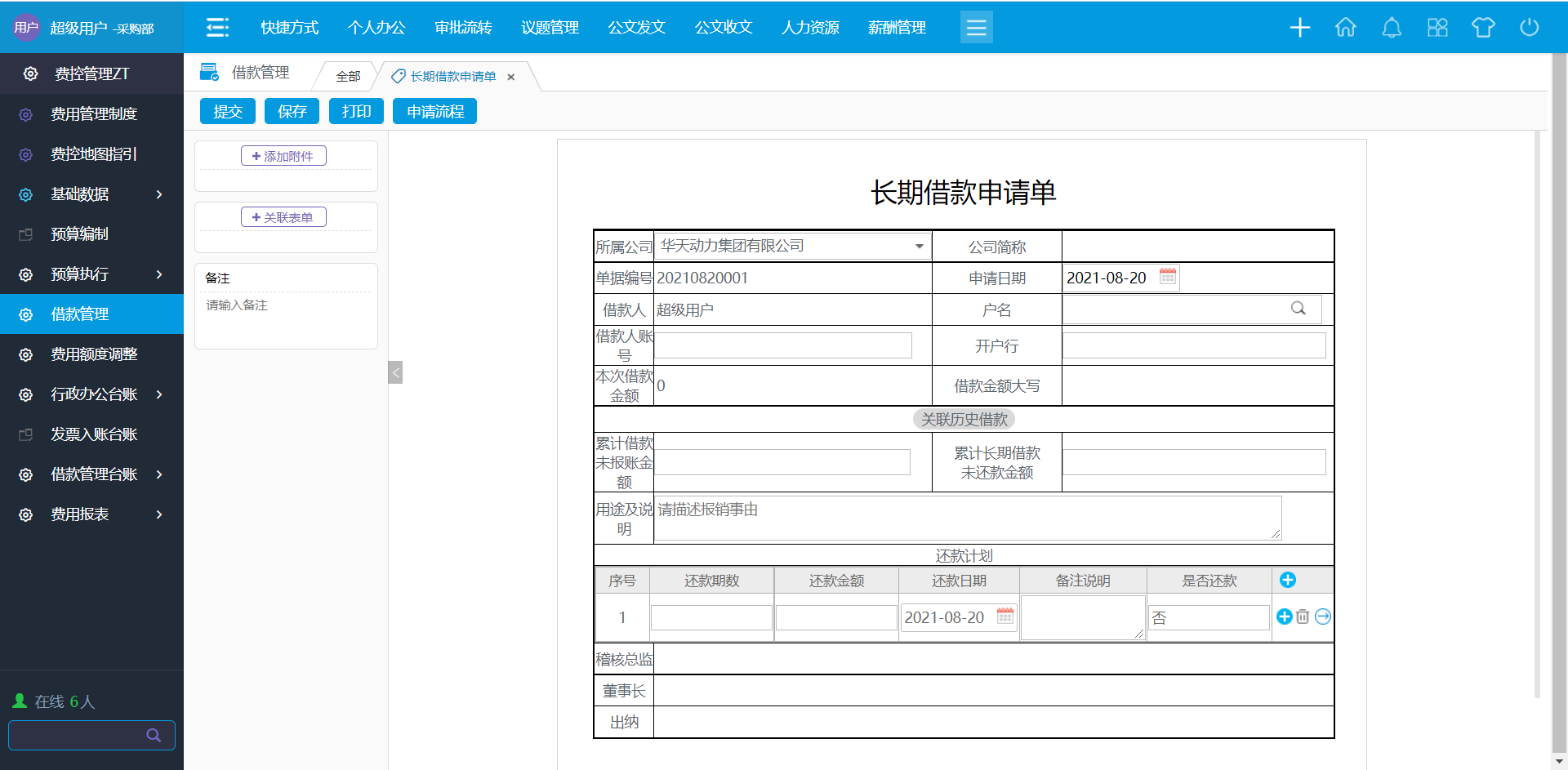Open notifications bell icon

pos(1391,28)
